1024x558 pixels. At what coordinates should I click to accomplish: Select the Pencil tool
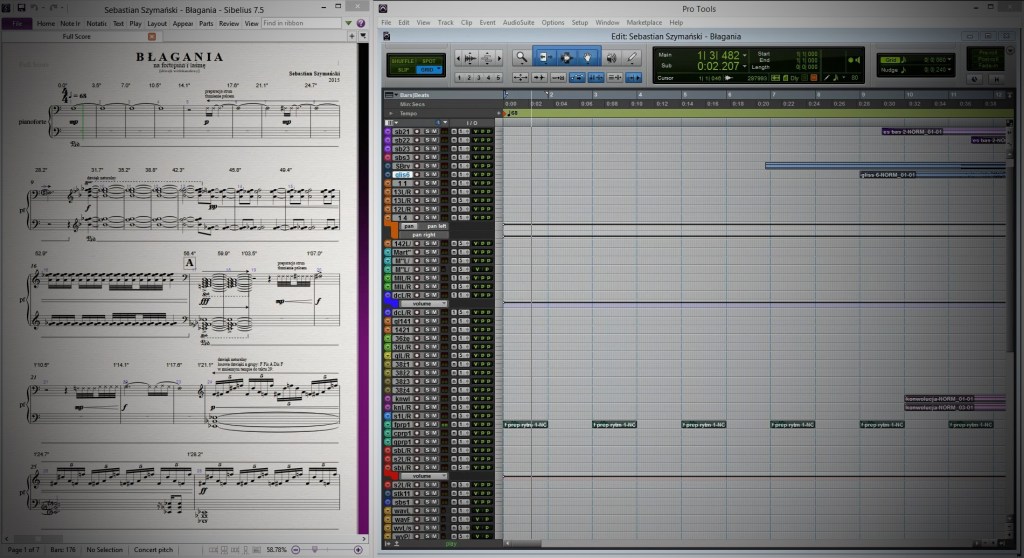(631, 57)
